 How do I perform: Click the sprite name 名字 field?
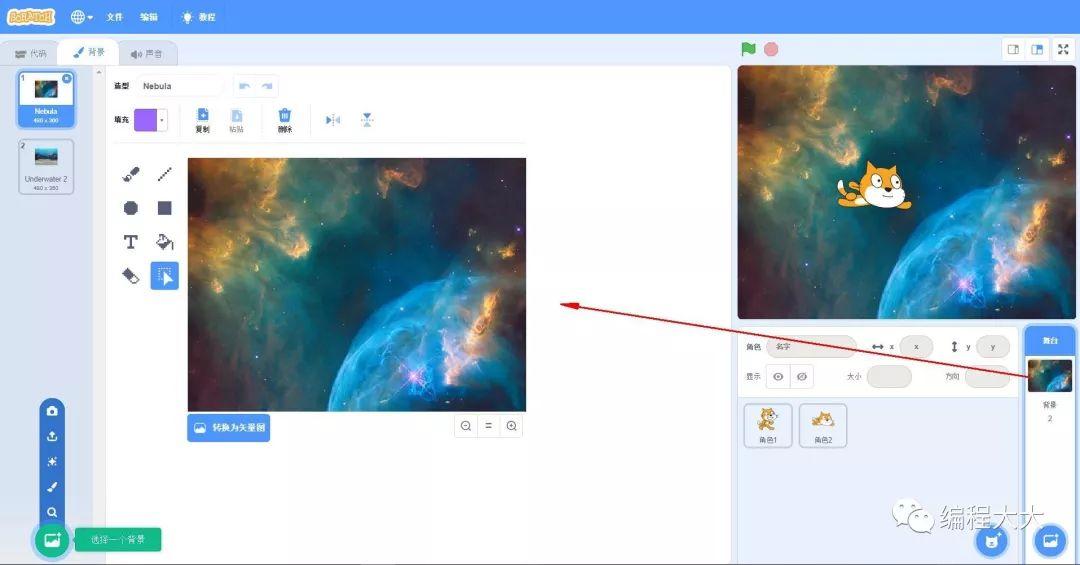(x=811, y=347)
